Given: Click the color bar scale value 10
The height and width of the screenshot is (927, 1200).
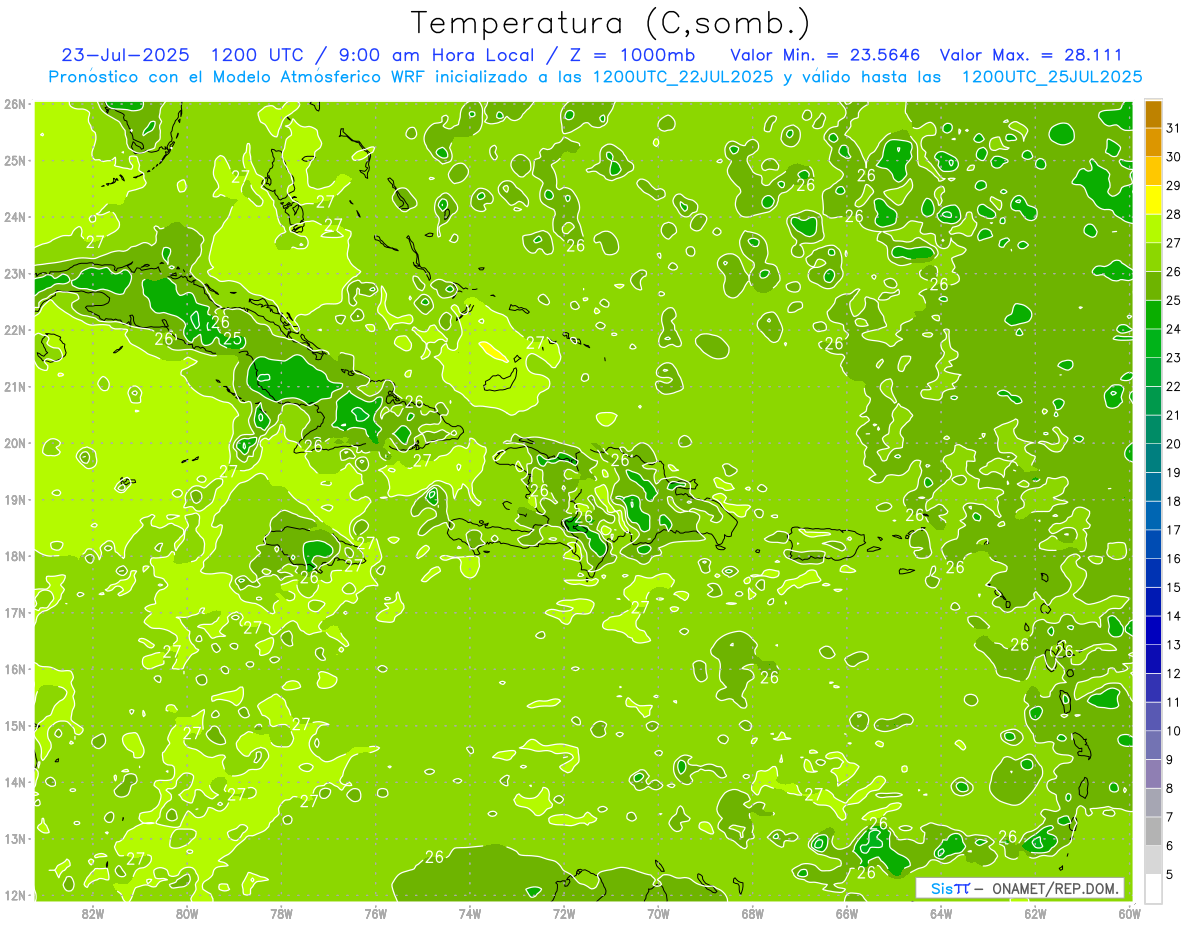Looking at the screenshot, I should point(1174,731).
